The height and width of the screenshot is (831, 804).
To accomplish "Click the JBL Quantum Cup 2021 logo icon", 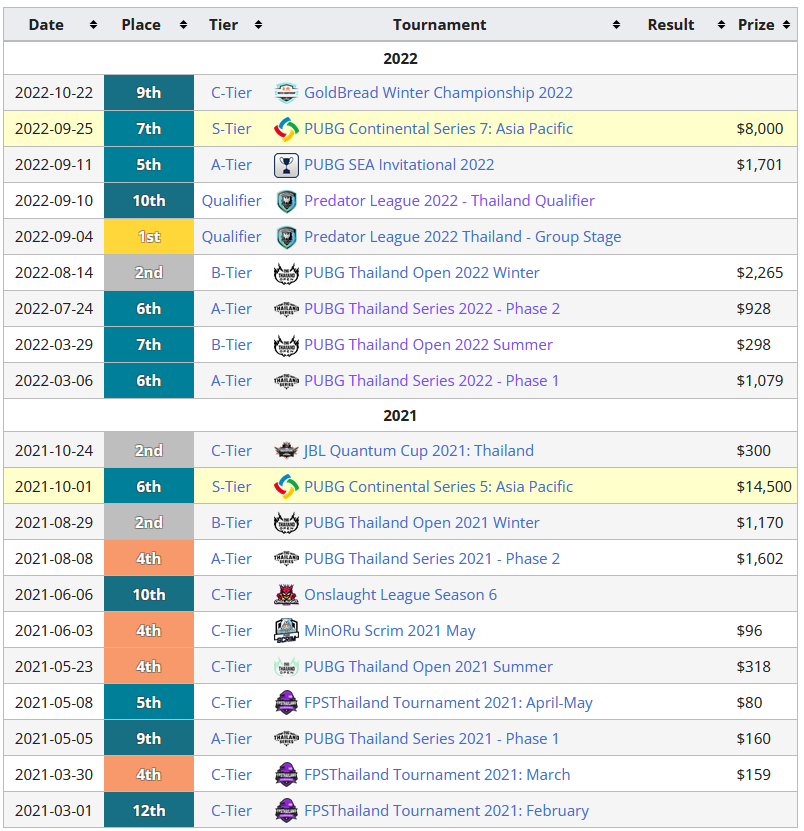I will coord(286,451).
